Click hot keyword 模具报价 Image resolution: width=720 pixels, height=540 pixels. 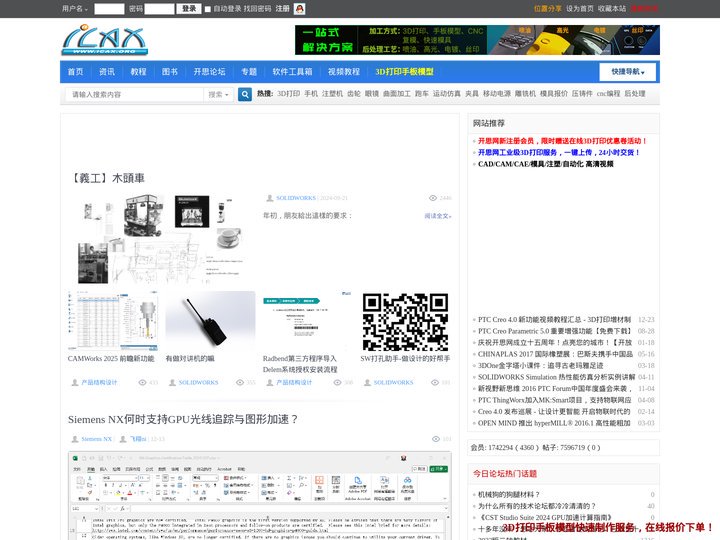tap(554, 94)
